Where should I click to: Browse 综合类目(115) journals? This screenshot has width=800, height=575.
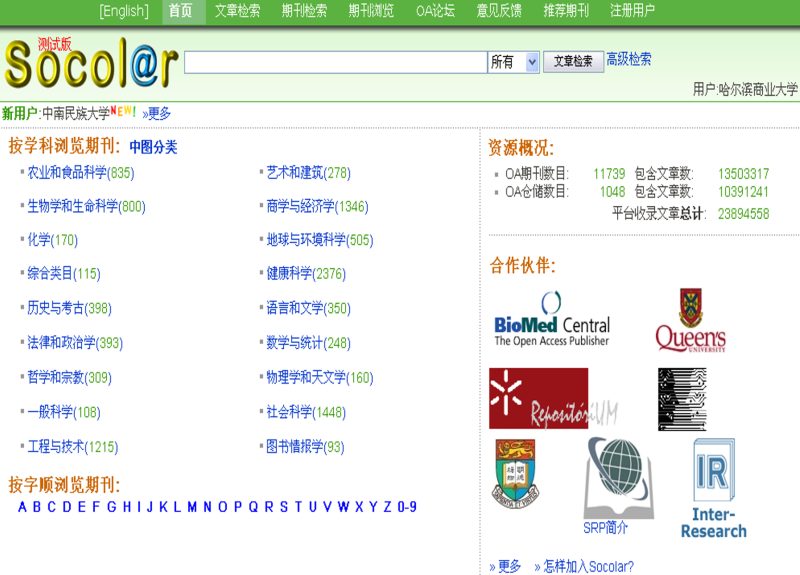(64, 273)
